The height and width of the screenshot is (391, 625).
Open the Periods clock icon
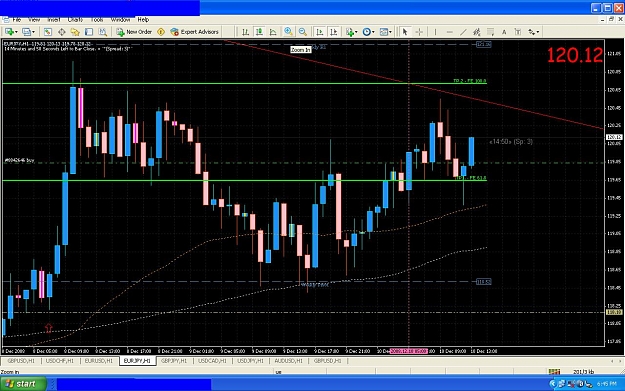click(366, 32)
